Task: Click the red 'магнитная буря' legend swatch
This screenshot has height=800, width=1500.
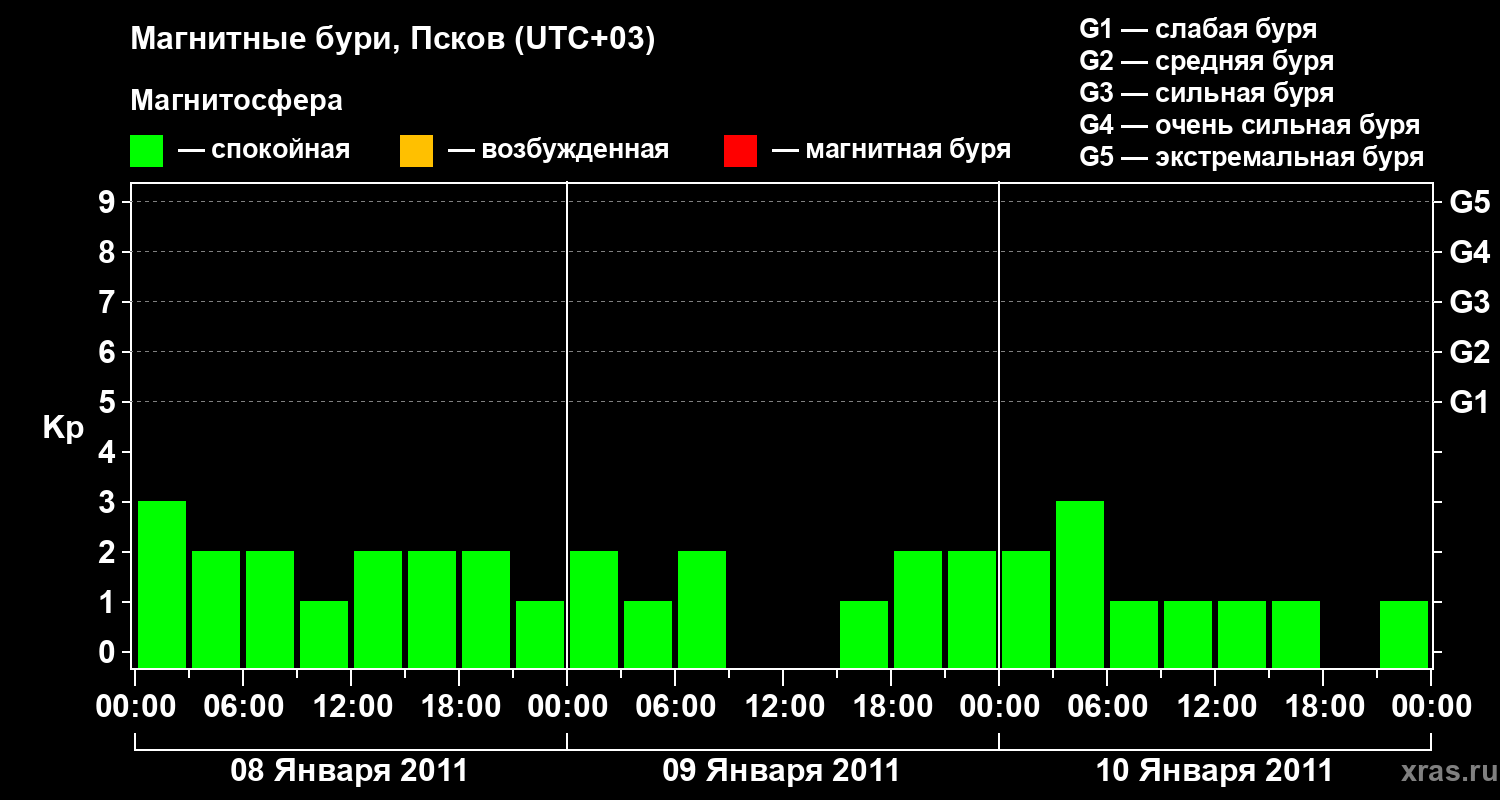Action: click(740, 151)
